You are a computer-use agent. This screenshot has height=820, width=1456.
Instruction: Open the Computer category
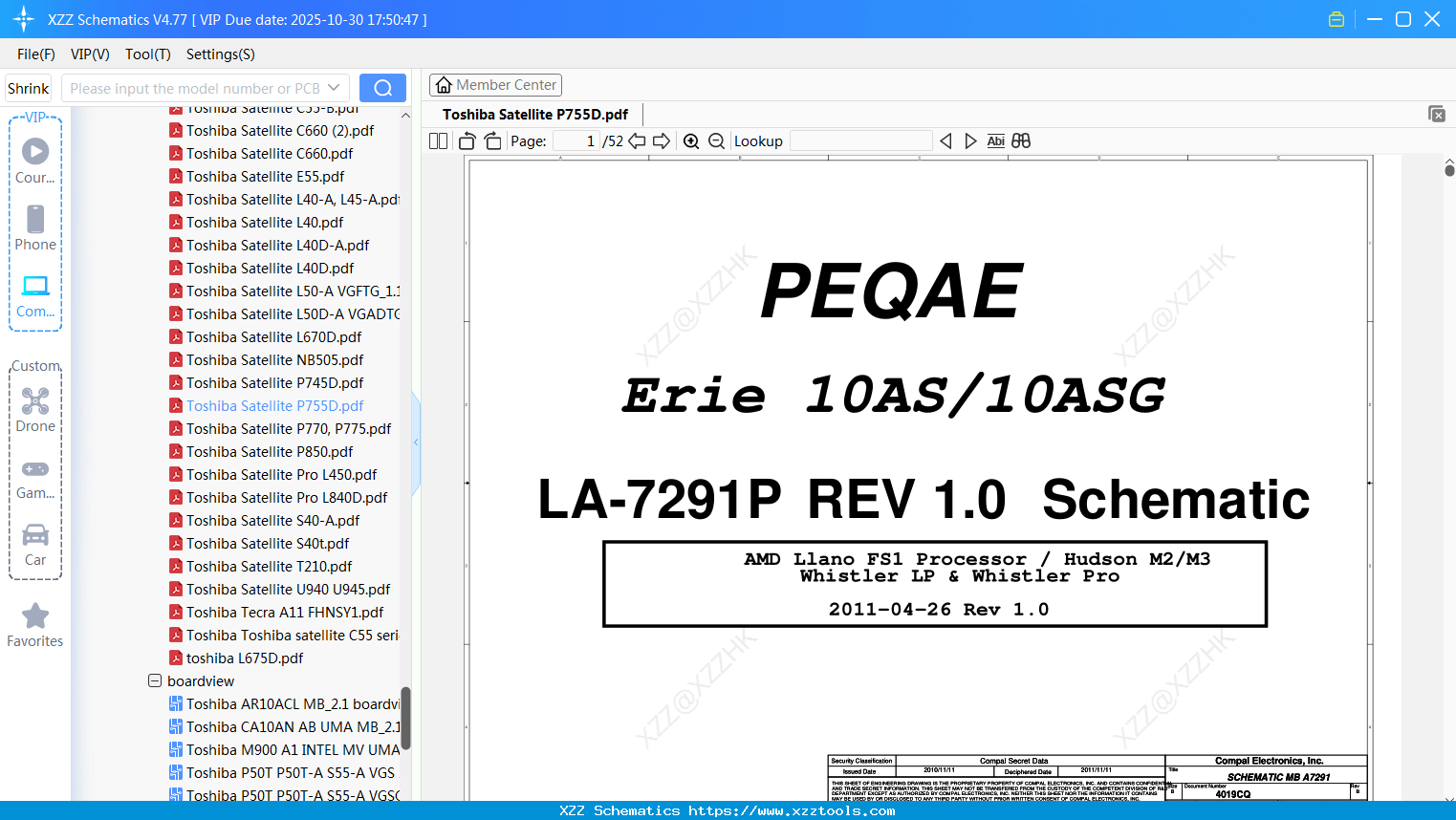point(35,295)
